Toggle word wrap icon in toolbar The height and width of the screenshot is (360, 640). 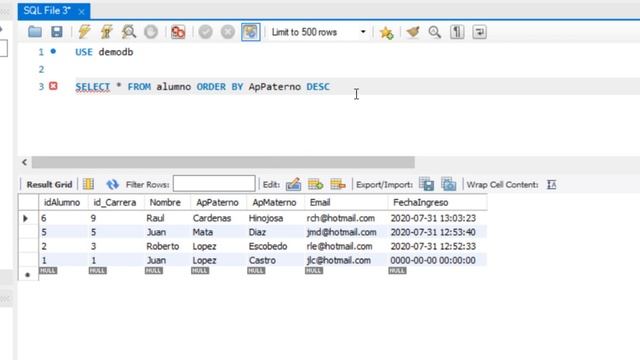pos(480,32)
